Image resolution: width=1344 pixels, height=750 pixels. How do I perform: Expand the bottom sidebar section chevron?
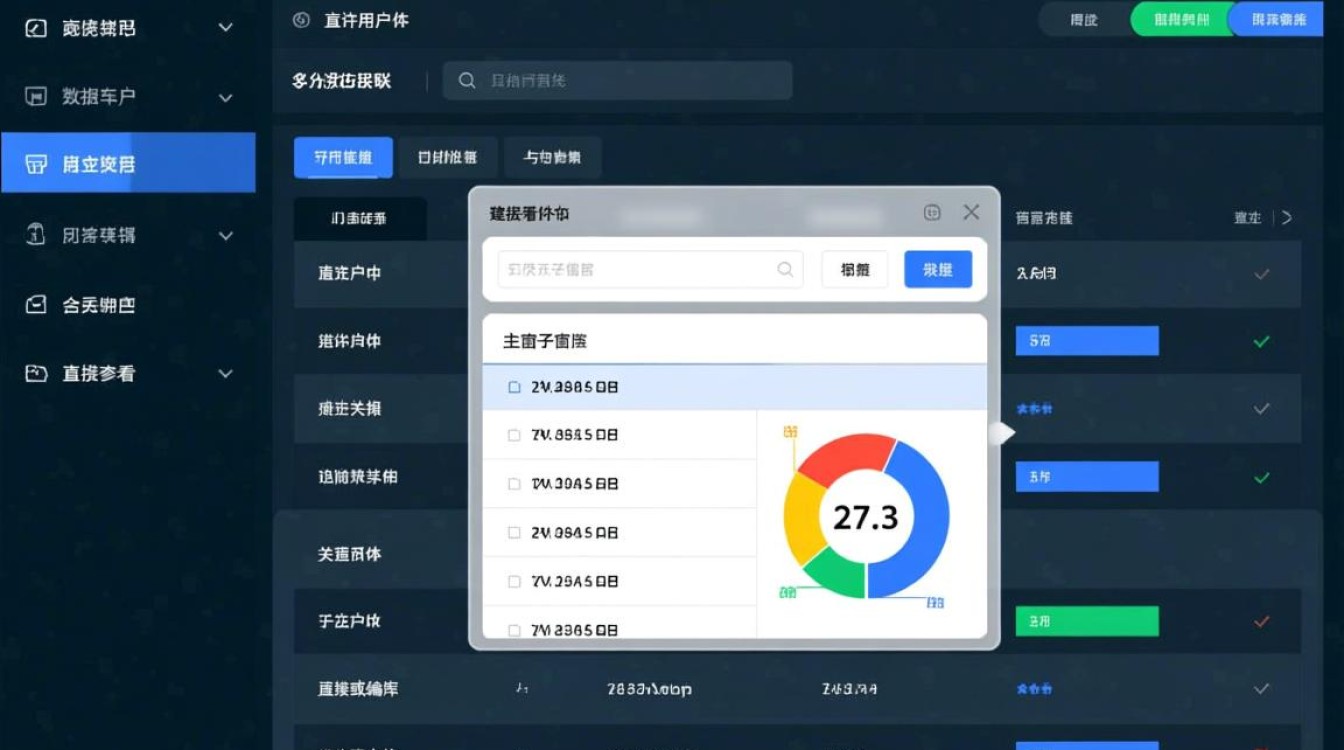(226, 373)
